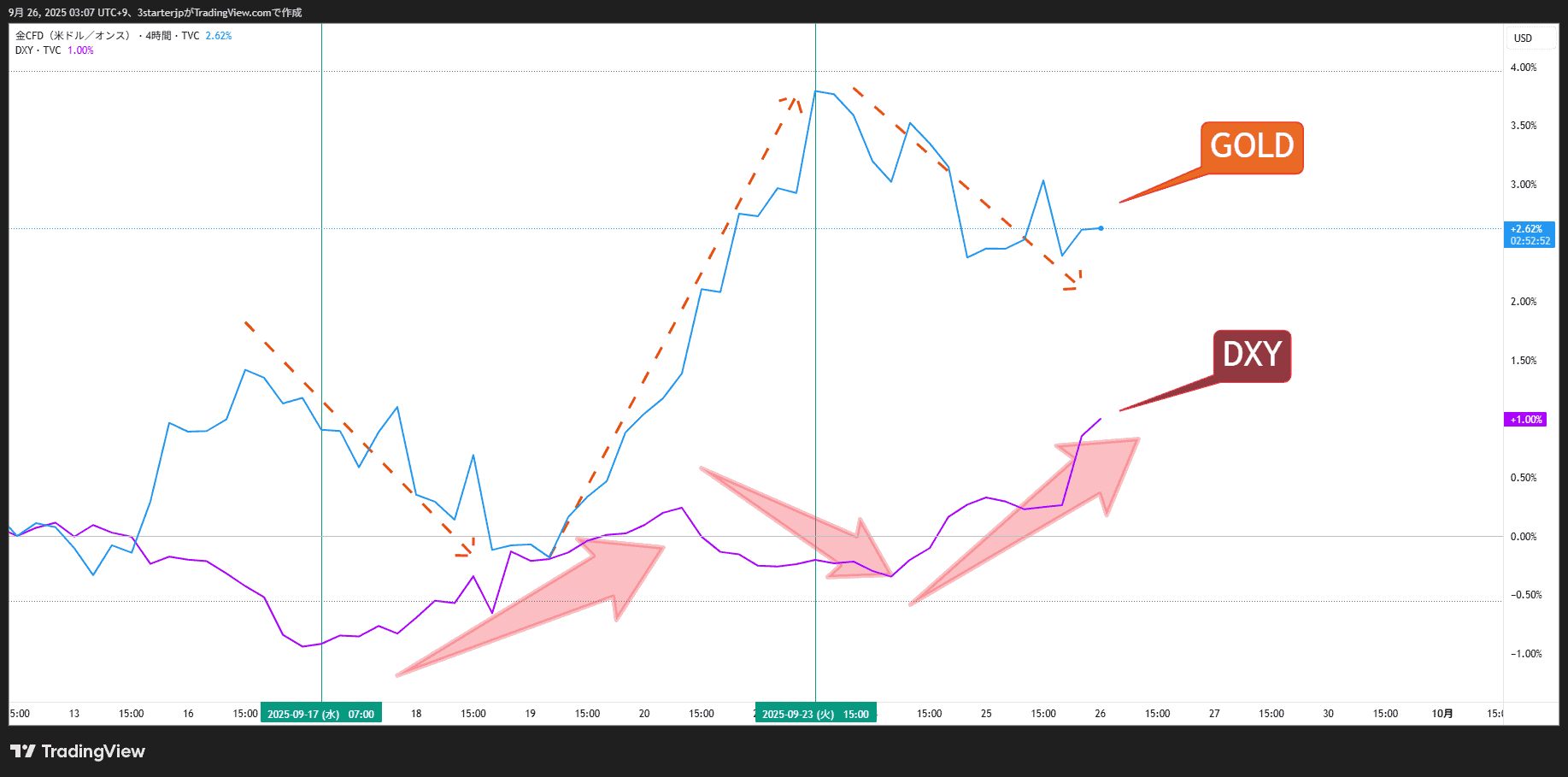Select the 2025-09-17 07:00 date marker
This screenshot has width=1568, height=777.
tap(321, 714)
